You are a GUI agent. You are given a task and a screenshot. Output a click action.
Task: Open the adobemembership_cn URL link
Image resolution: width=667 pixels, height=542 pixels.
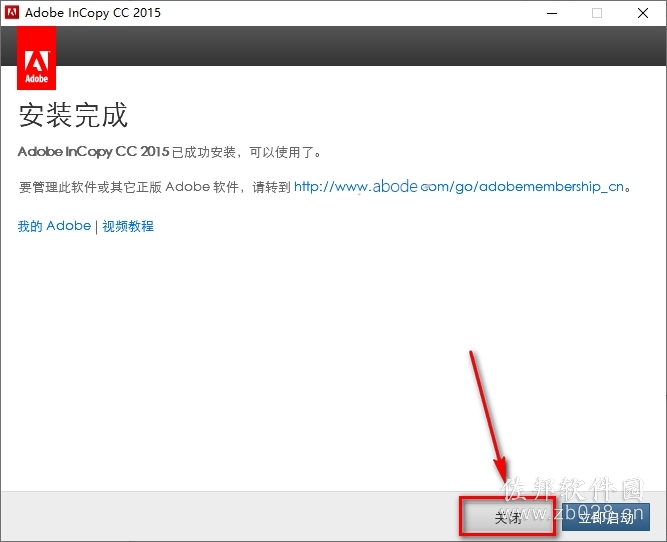pyautogui.click(x=459, y=186)
